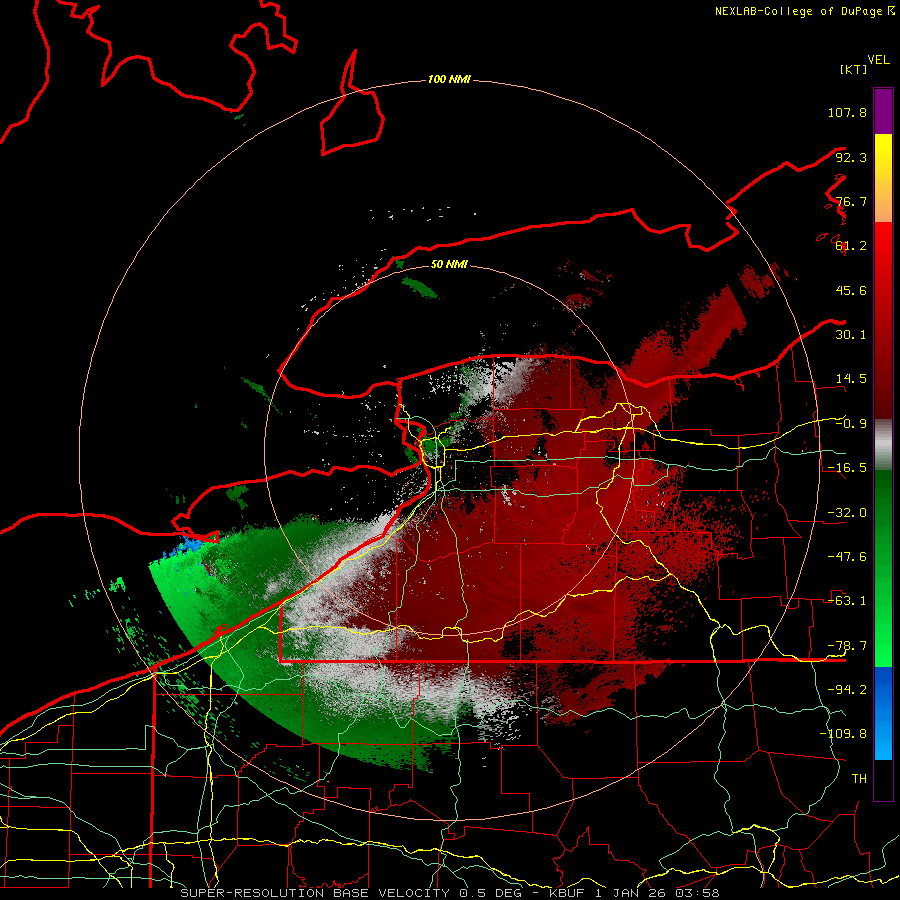Click the purple segment of the color bar
The width and height of the screenshot is (900, 900).
point(883,111)
